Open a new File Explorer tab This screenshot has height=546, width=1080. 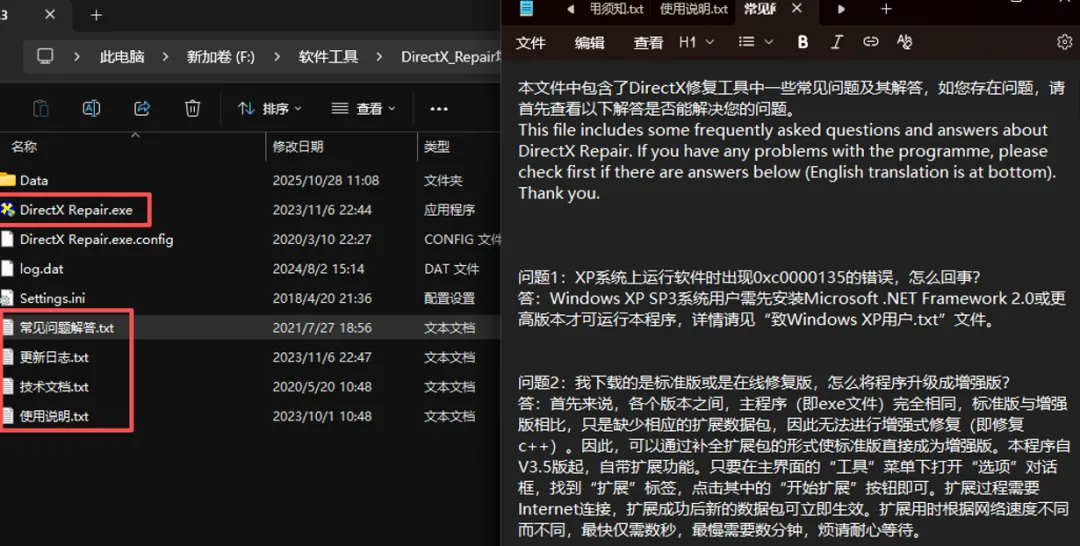point(96,14)
